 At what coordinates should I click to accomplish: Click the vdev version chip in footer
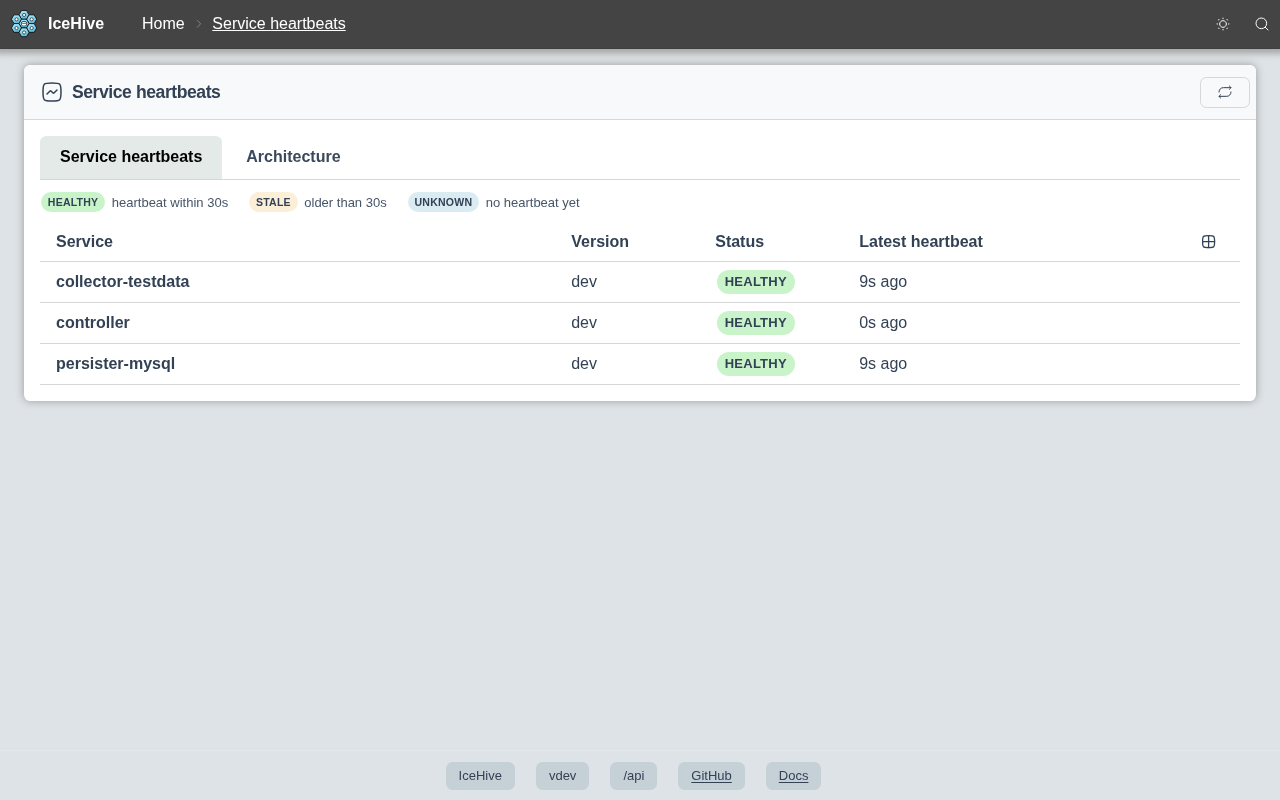coord(562,776)
